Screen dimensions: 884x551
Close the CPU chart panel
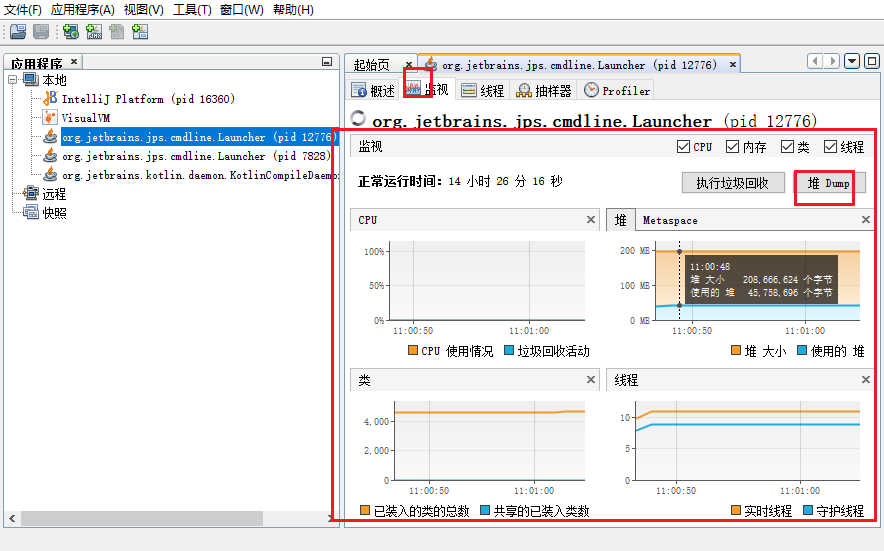[x=591, y=219]
